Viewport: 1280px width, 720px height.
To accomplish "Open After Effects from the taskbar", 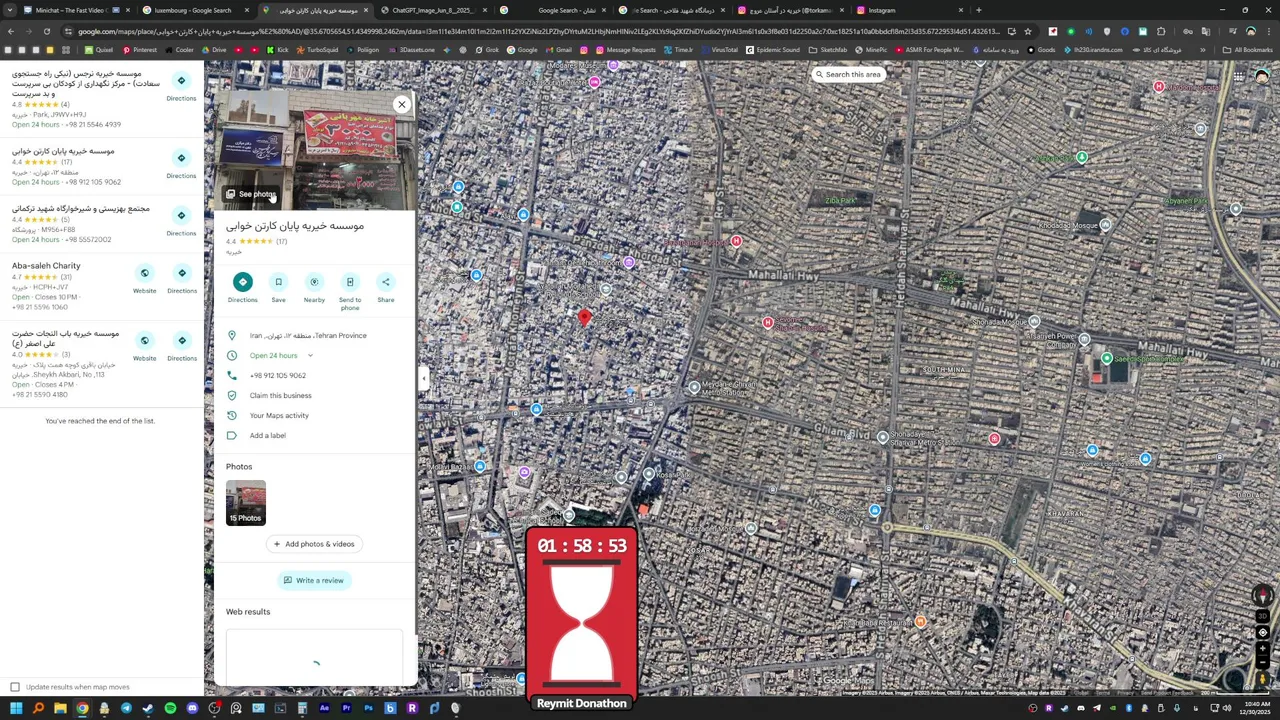I will pos(324,709).
